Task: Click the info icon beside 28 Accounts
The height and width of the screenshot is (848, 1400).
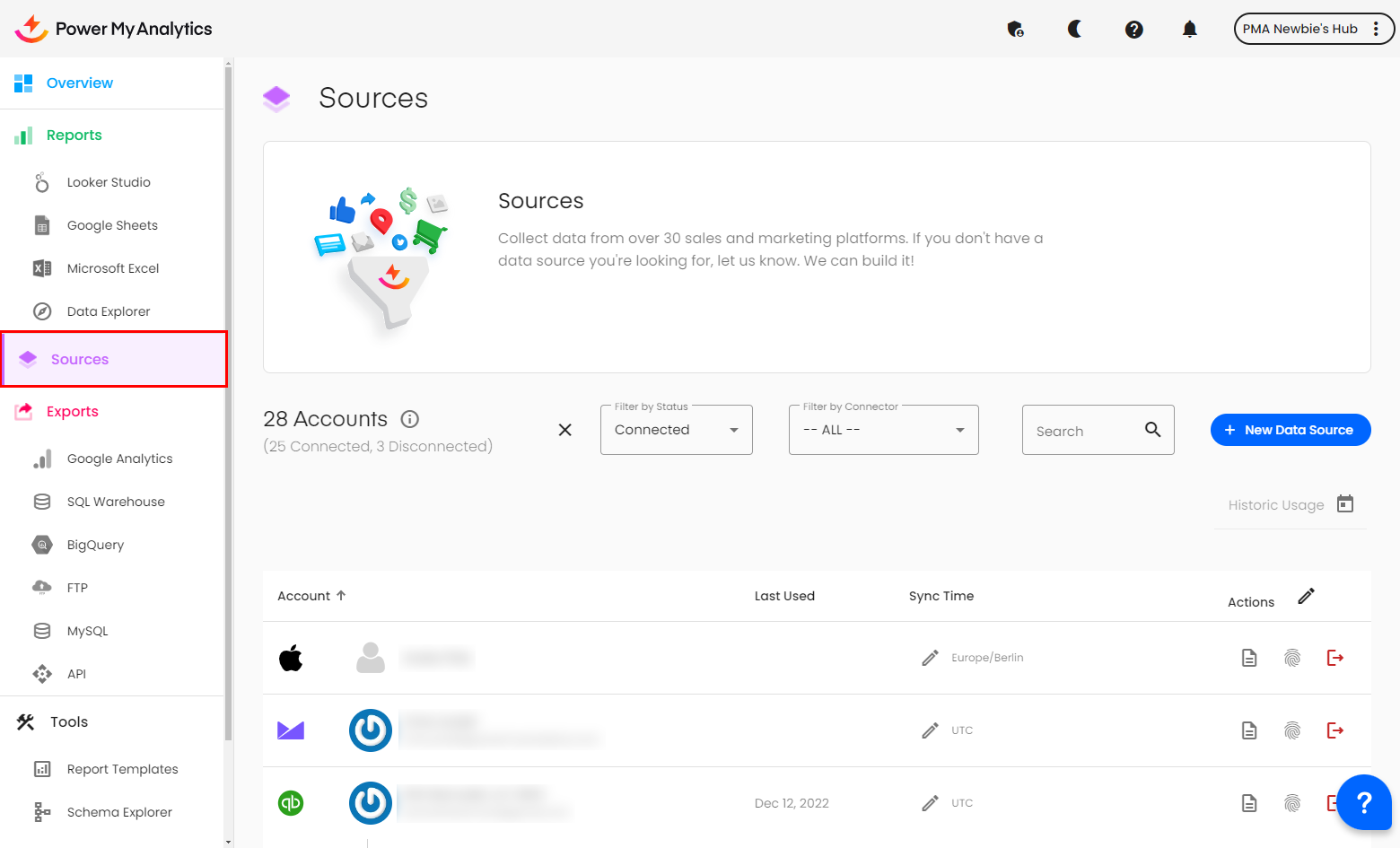Action: (x=410, y=419)
